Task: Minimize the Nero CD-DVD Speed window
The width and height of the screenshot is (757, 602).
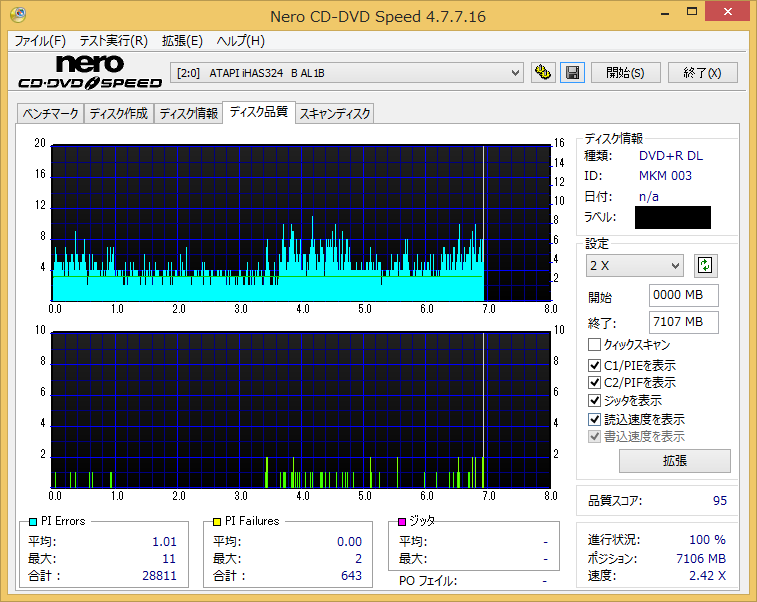Action: pyautogui.click(x=665, y=13)
